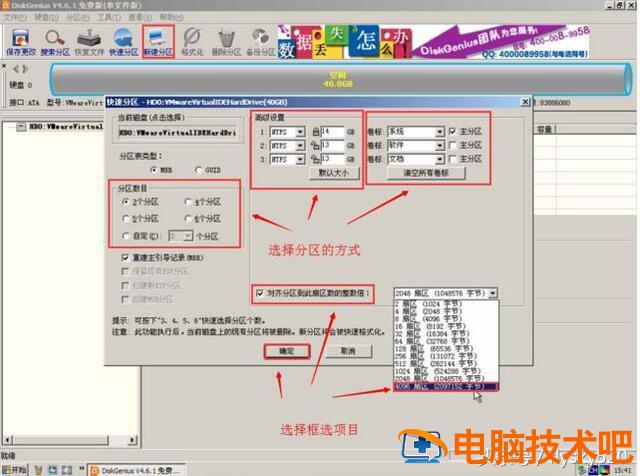Select the 快速分区 quick partition toolbar icon

coord(123,42)
